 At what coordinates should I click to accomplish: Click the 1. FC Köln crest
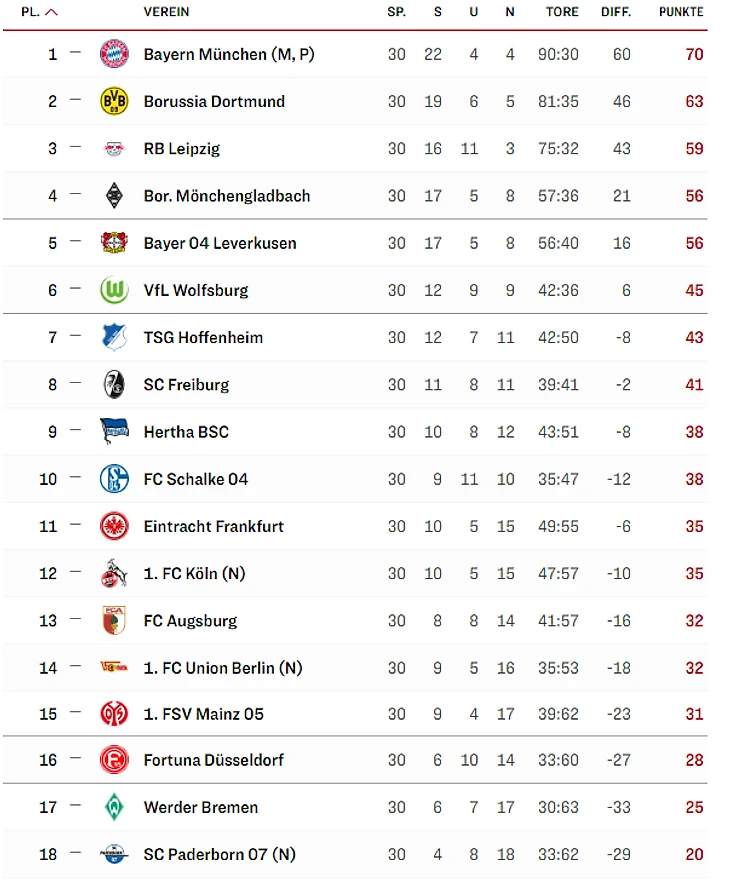point(114,573)
